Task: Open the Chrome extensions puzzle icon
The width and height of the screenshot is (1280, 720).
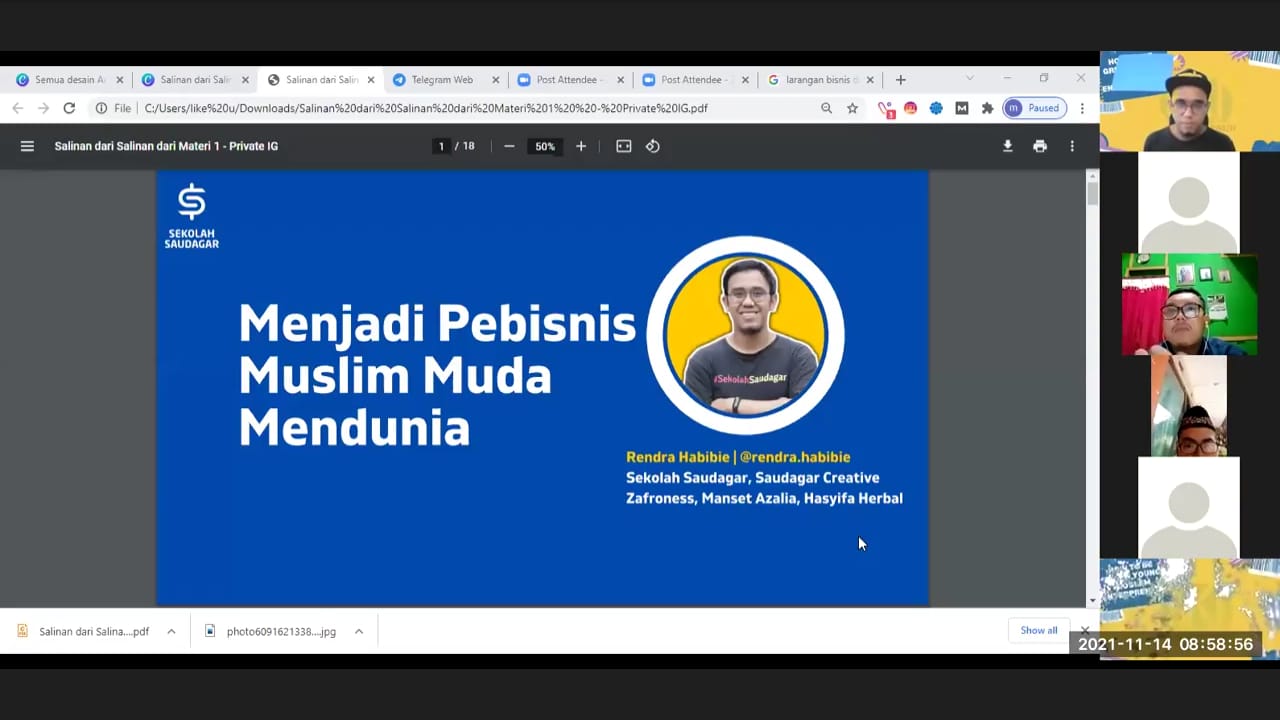Action: click(x=987, y=108)
